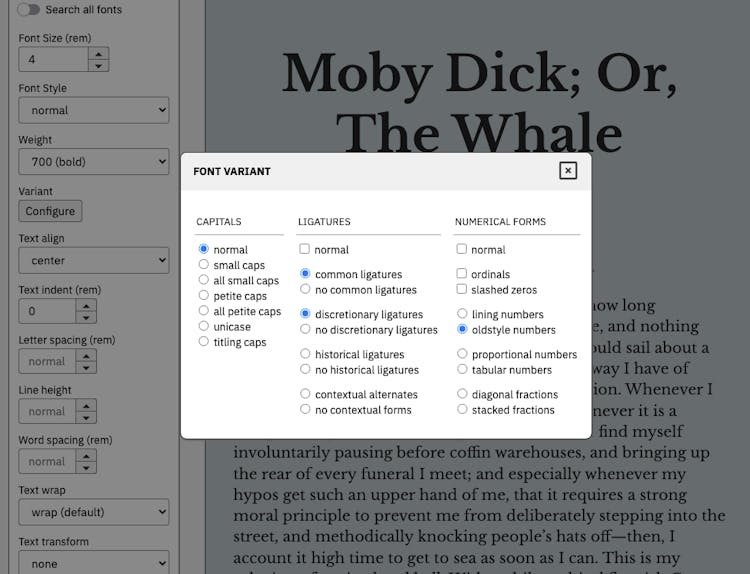The width and height of the screenshot is (750, 574).
Task: Select small caps radio option
Action: tap(204, 265)
